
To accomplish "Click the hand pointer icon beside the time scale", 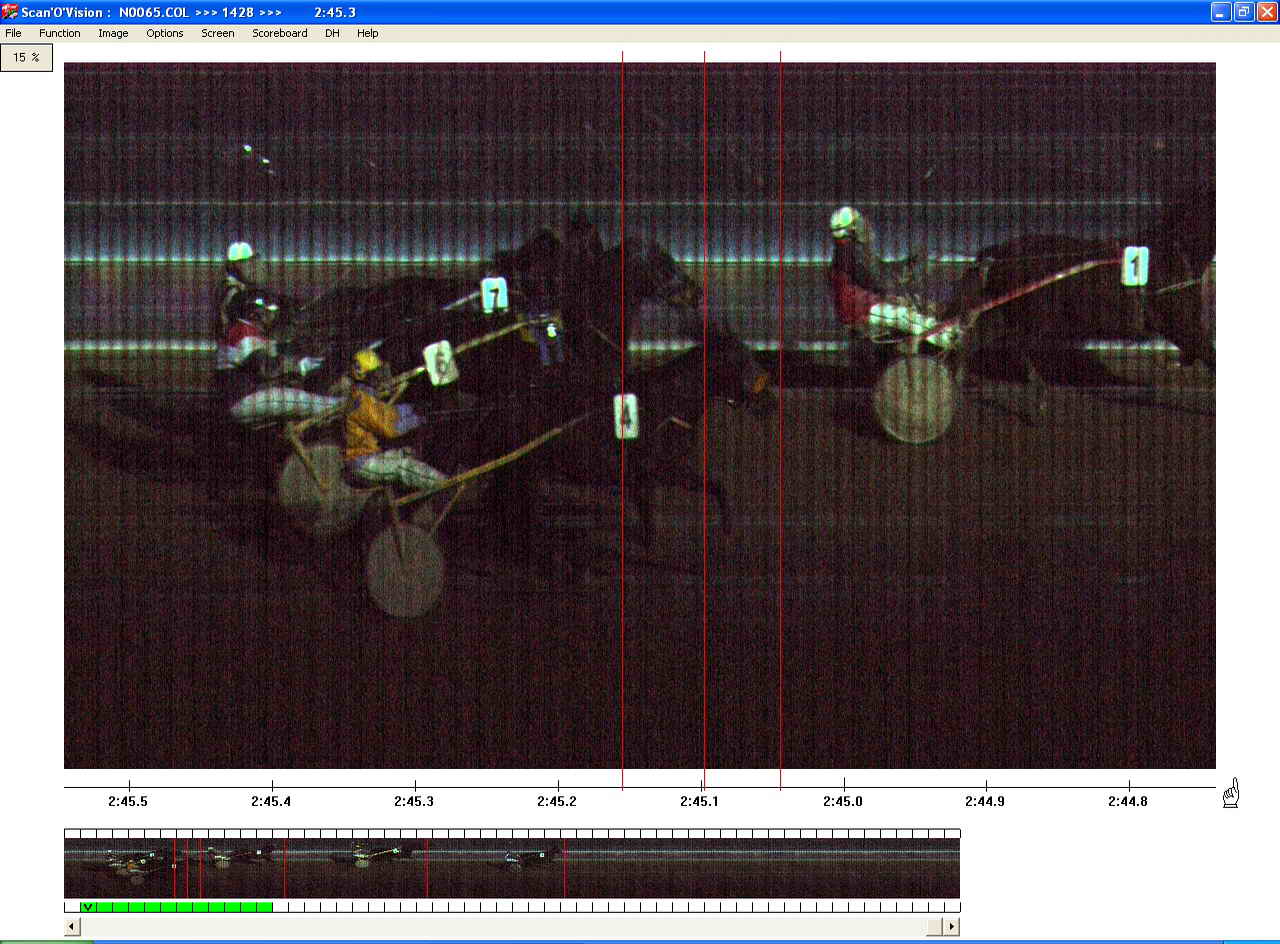I will [1231, 793].
